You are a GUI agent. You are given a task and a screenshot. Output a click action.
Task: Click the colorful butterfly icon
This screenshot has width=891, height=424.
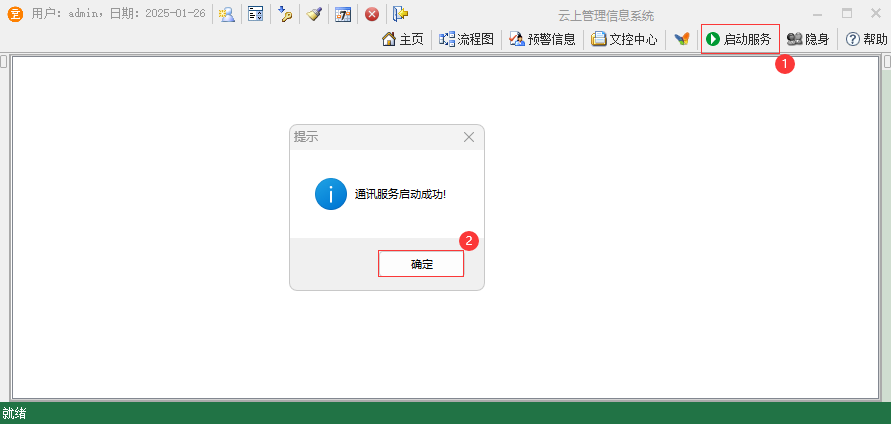682,39
